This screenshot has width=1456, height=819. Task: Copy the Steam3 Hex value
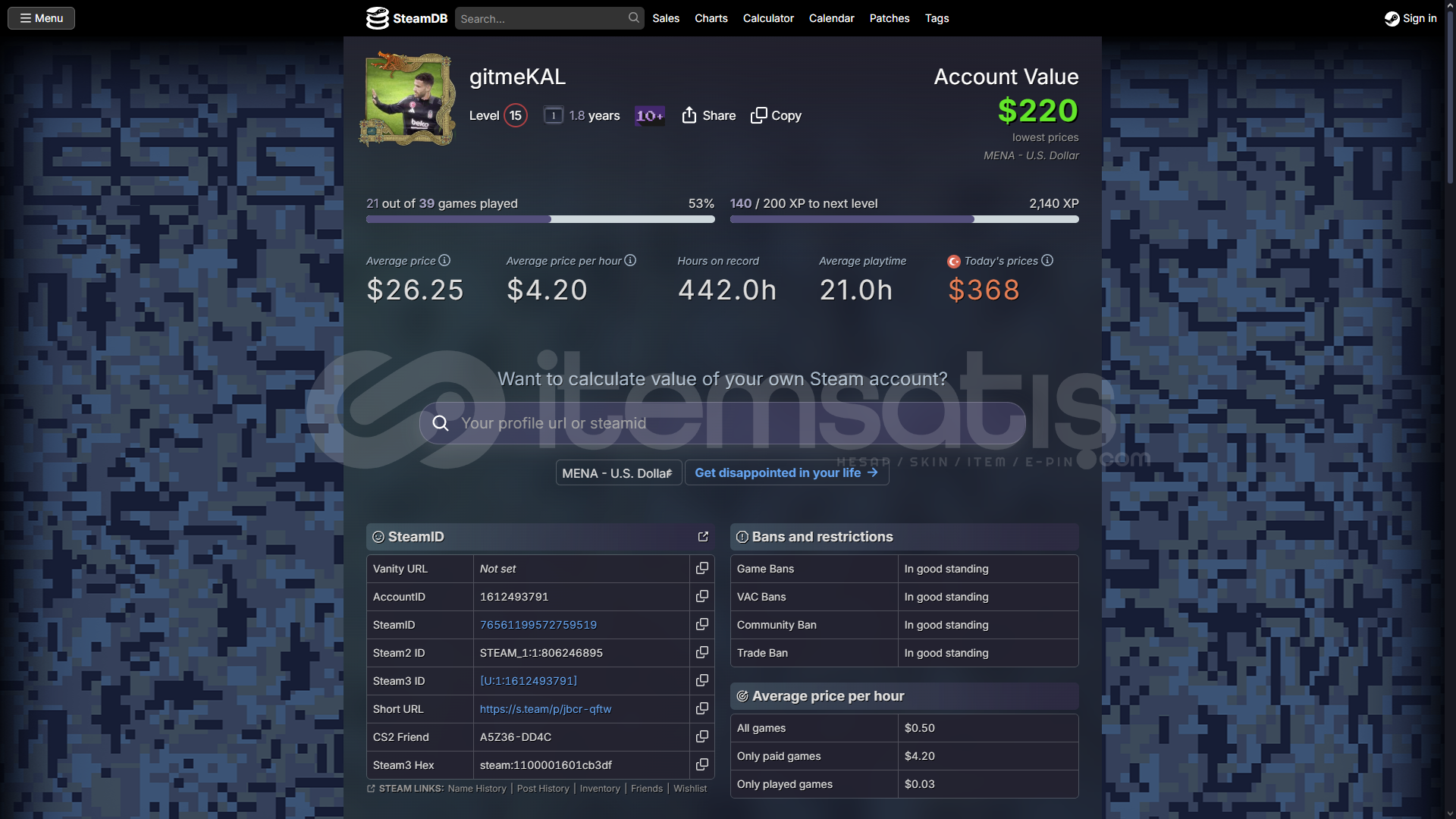tap(702, 764)
